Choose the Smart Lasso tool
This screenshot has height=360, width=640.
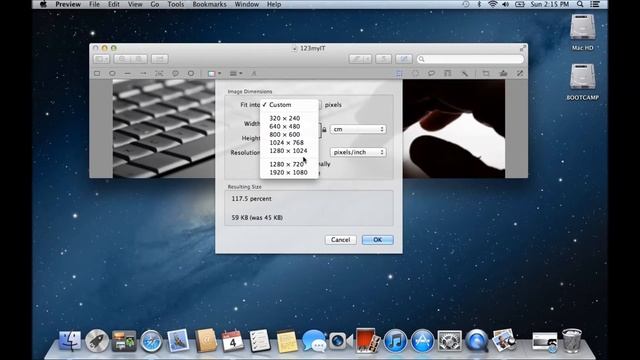tap(447, 73)
